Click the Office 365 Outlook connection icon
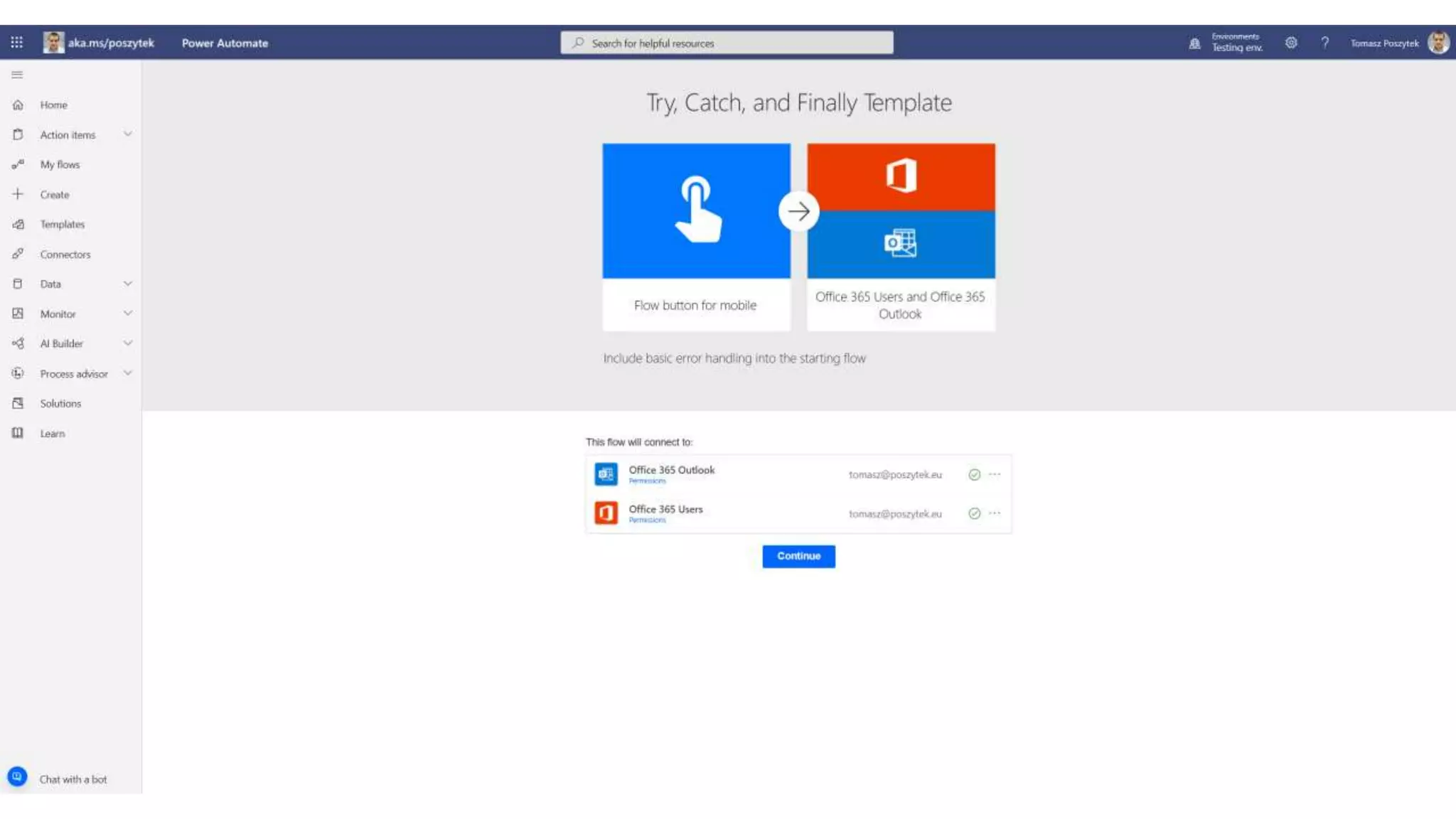Screen dimensions: 1456x819 click(606, 474)
